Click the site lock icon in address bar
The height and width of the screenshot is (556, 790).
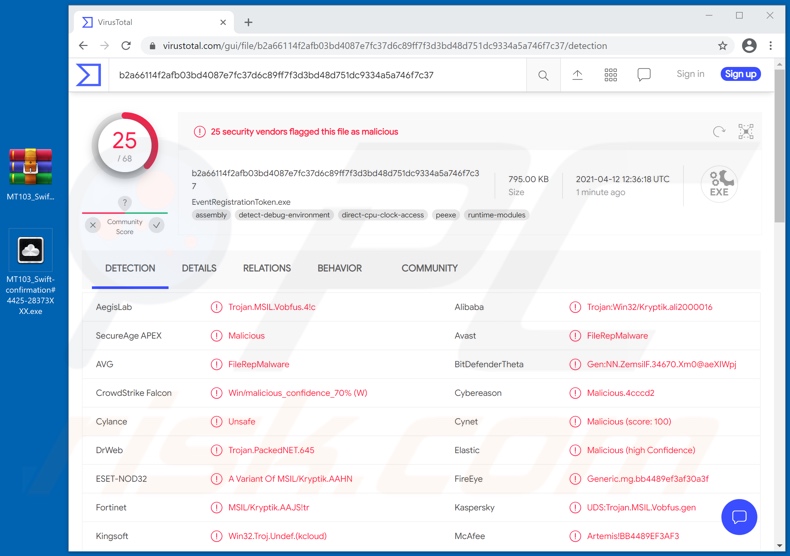click(152, 46)
